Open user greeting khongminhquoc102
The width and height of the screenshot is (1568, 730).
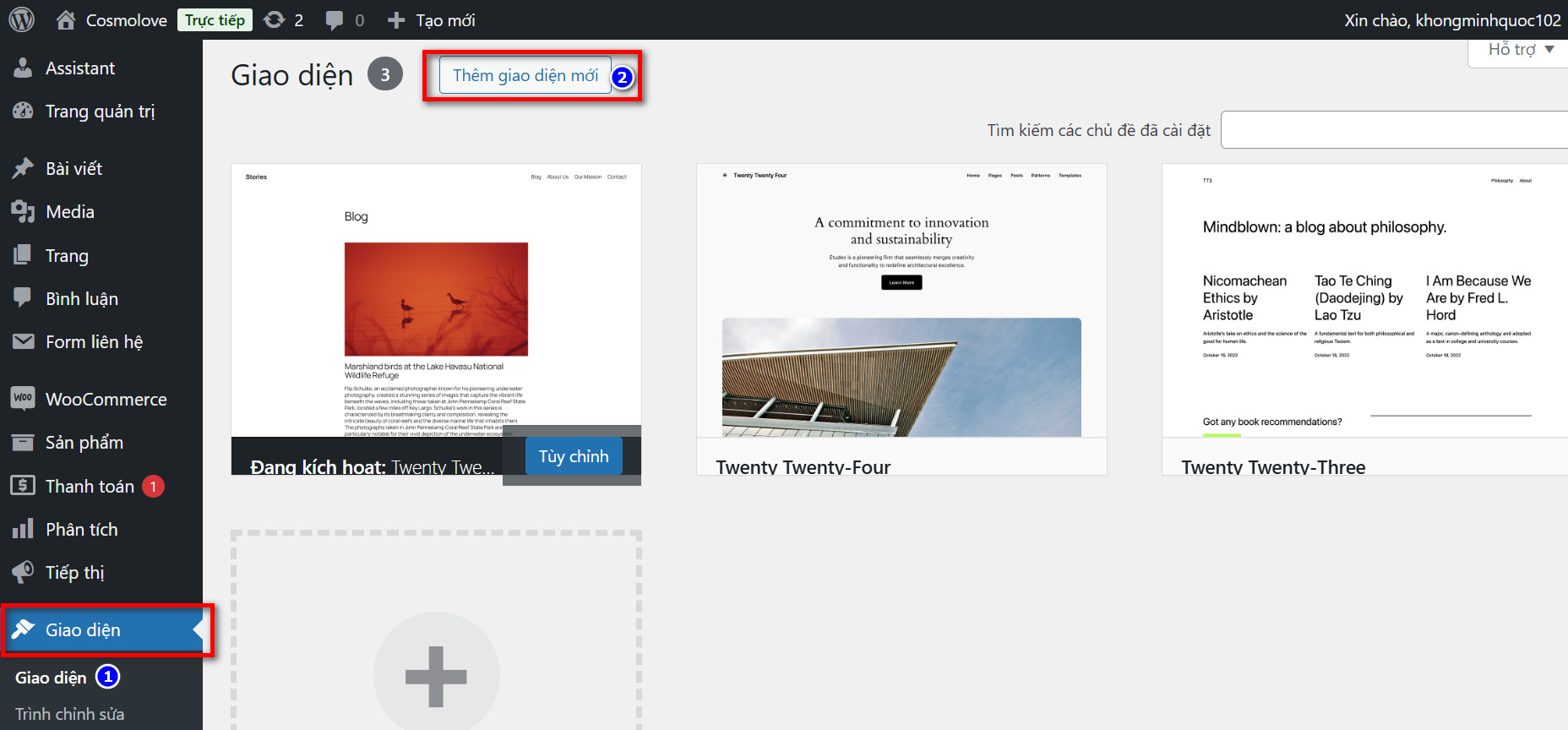[1452, 19]
